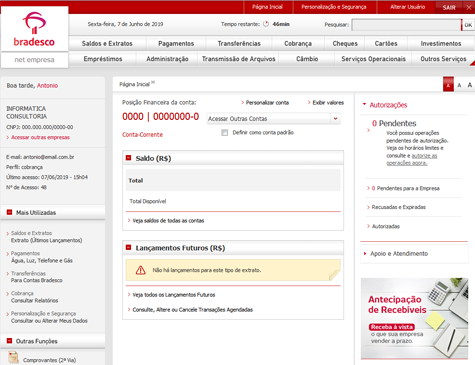Click the session timer clock icon
The image size is (475, 365).
click(266, 24)
